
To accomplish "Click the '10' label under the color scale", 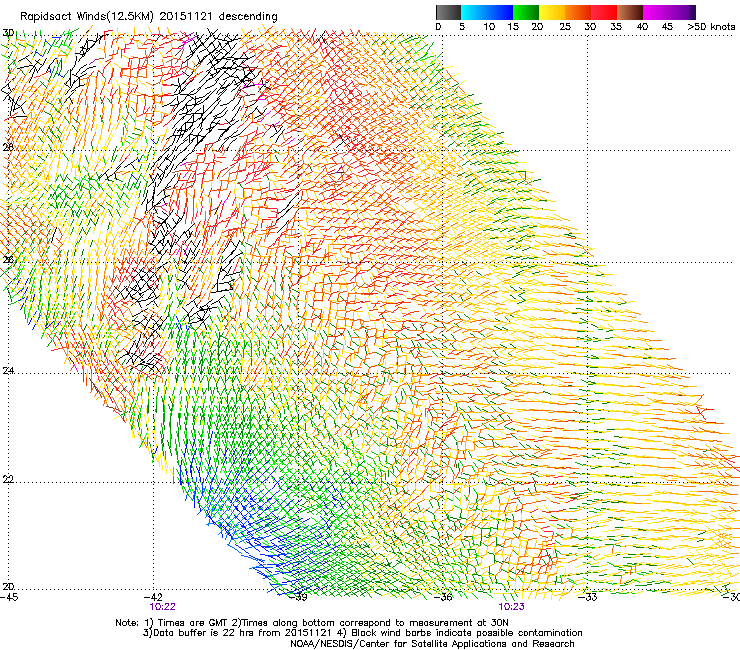I will (489, 27).
